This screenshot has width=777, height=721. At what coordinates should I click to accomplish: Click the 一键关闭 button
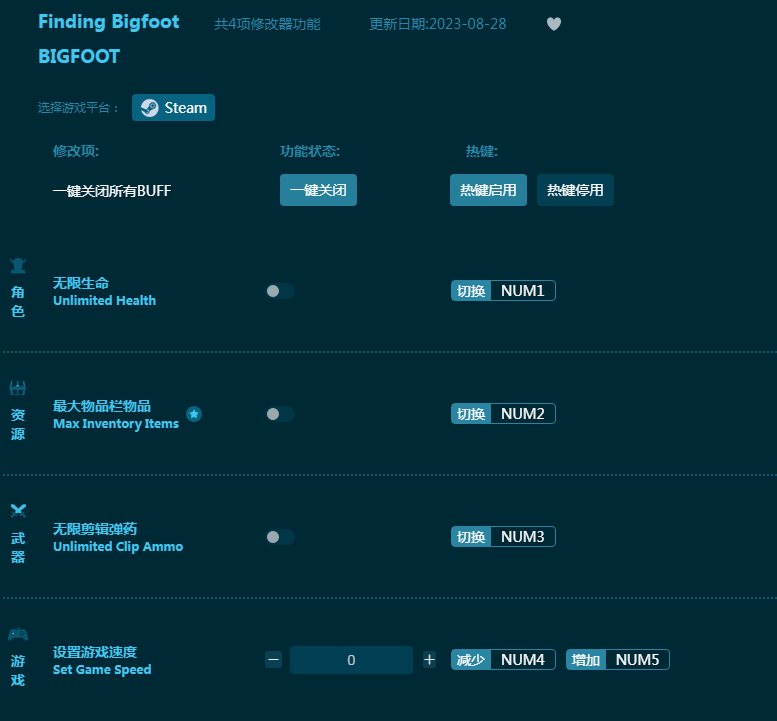[x=318, y=190]
